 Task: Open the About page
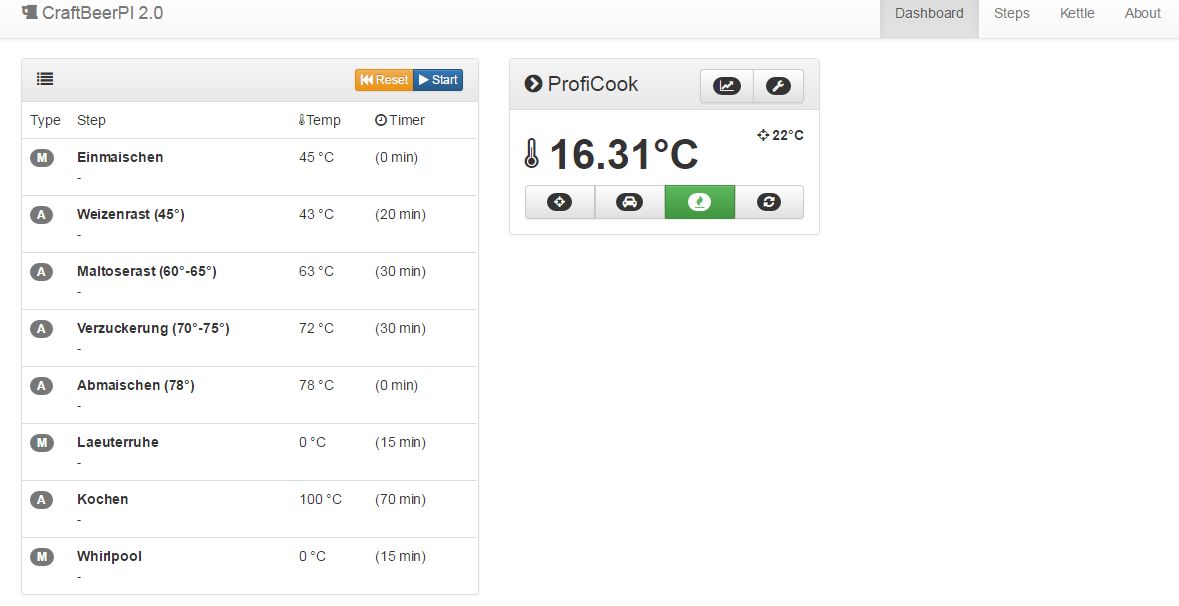tap(1142, 14)
